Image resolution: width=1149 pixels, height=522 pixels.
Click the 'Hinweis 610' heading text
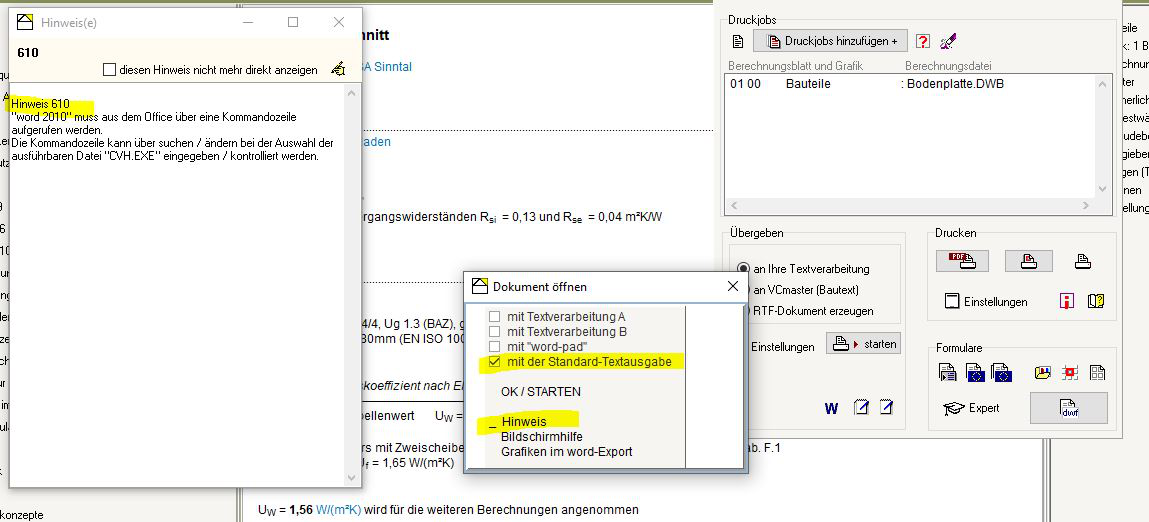40,104
